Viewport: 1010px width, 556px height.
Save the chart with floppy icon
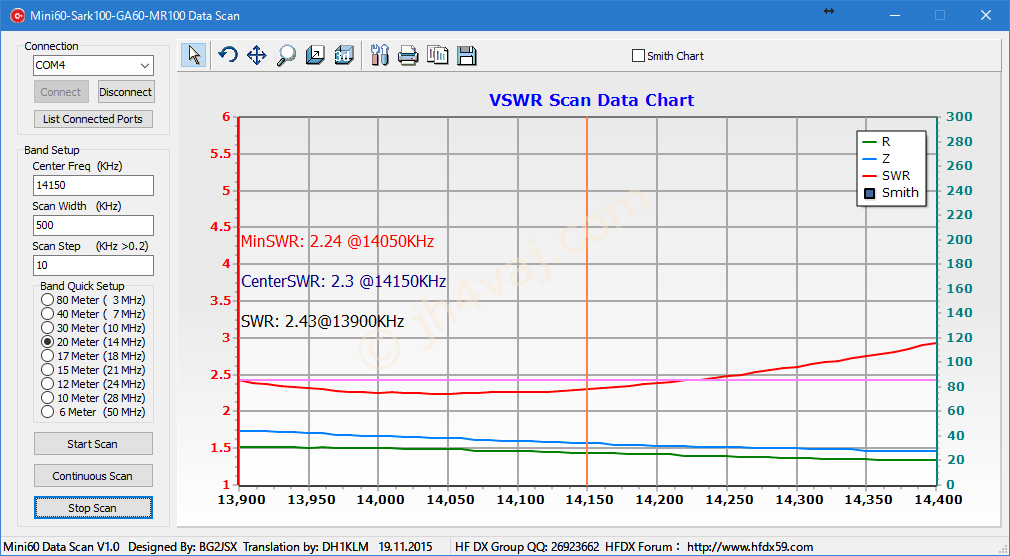coord(467,55)
